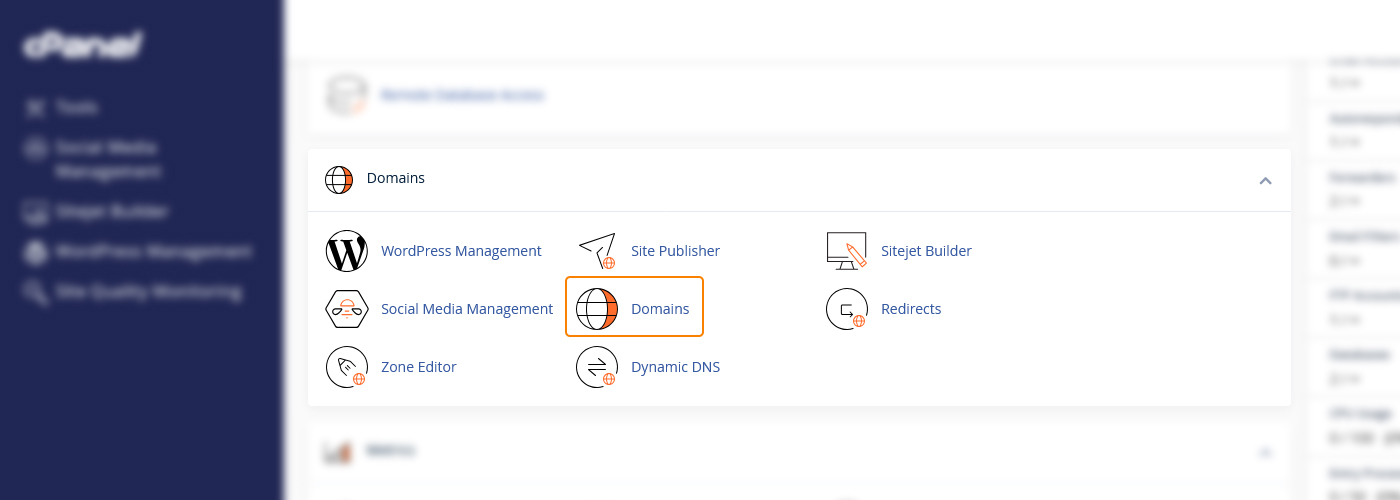
Task: Collapse the Metrics section using its chevron
Action: click(x=1265, y=452)
